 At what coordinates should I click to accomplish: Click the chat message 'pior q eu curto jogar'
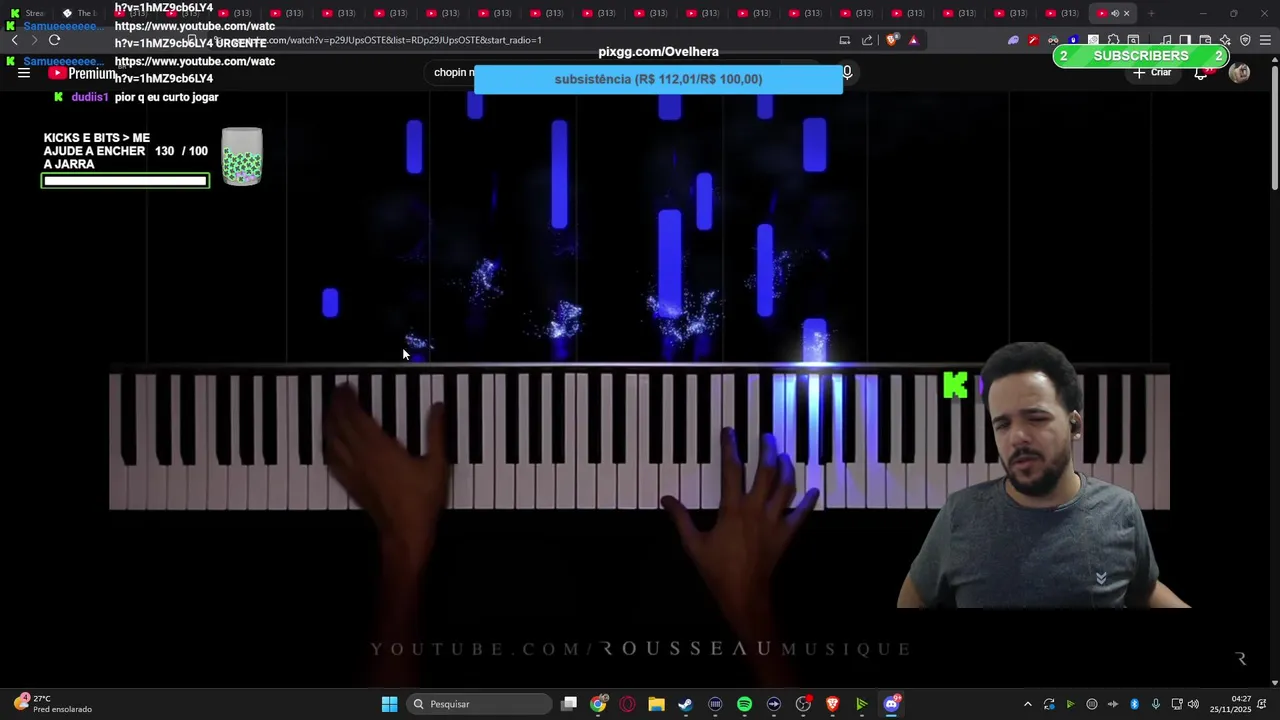pyautogui.click(x=165, y=97)
